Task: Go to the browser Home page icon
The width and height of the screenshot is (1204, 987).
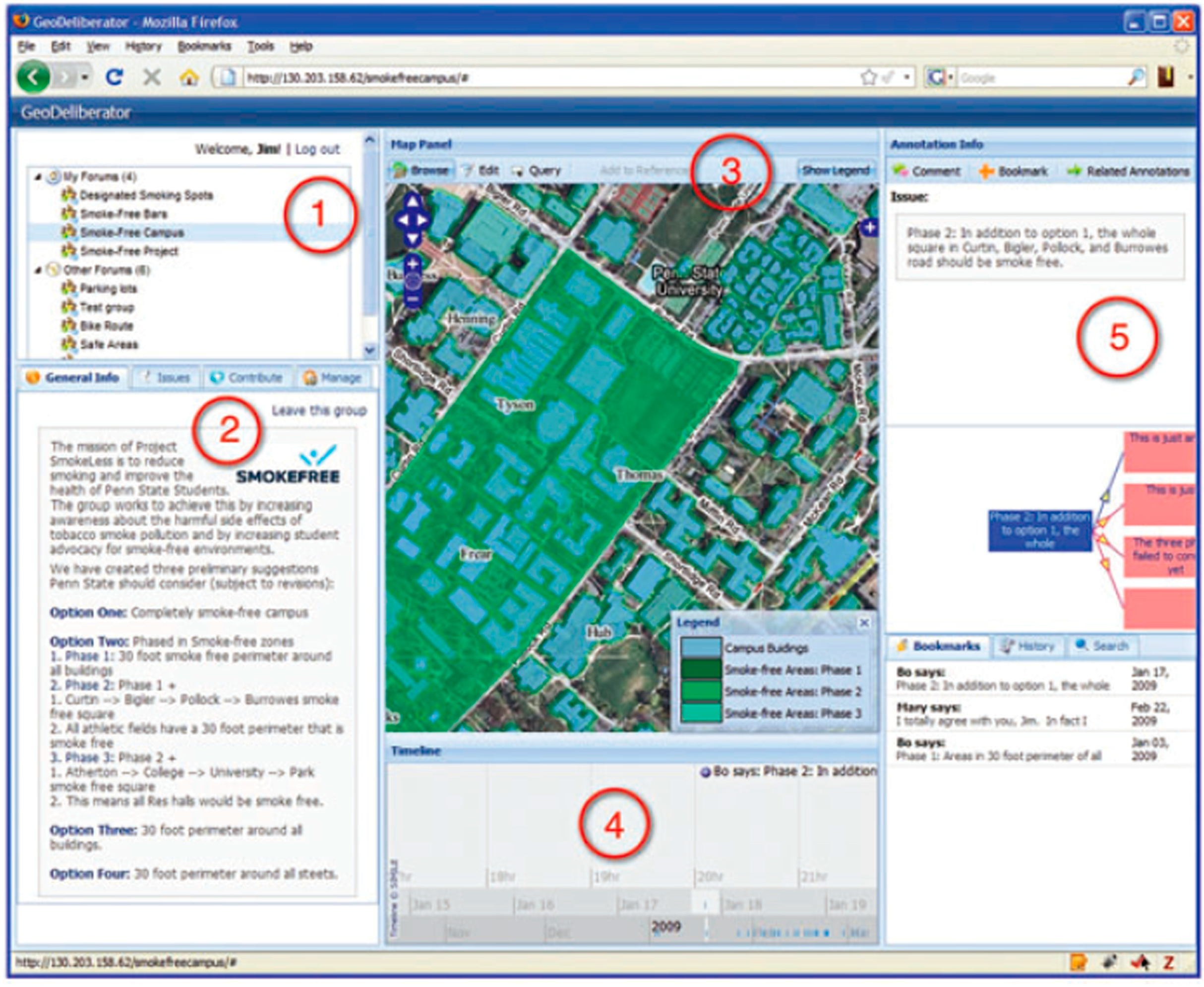Action: coord(189,77)
